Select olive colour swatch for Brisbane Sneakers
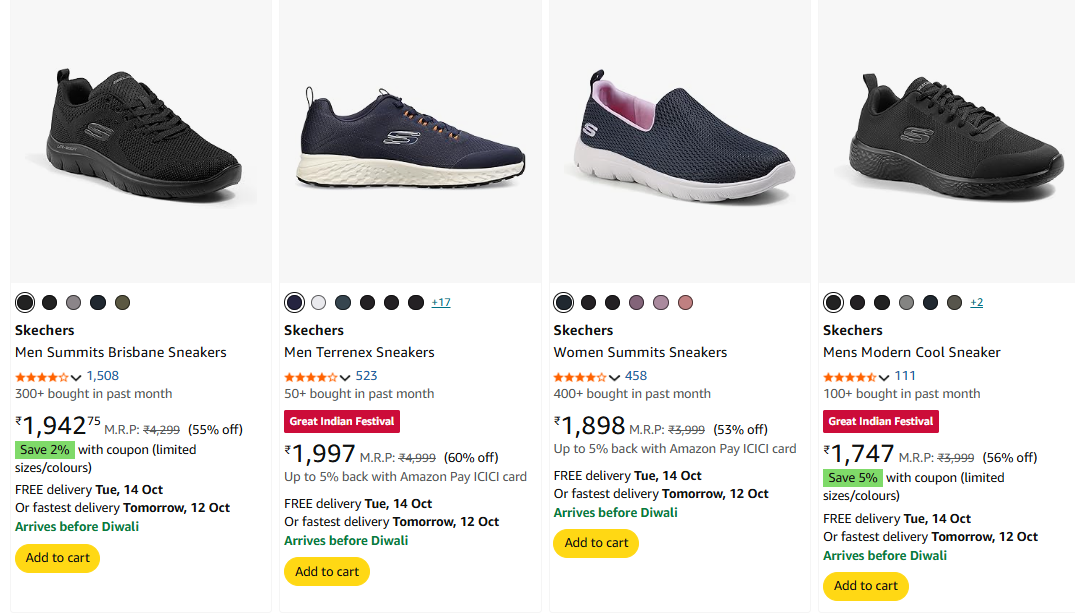 coord(122,303)
